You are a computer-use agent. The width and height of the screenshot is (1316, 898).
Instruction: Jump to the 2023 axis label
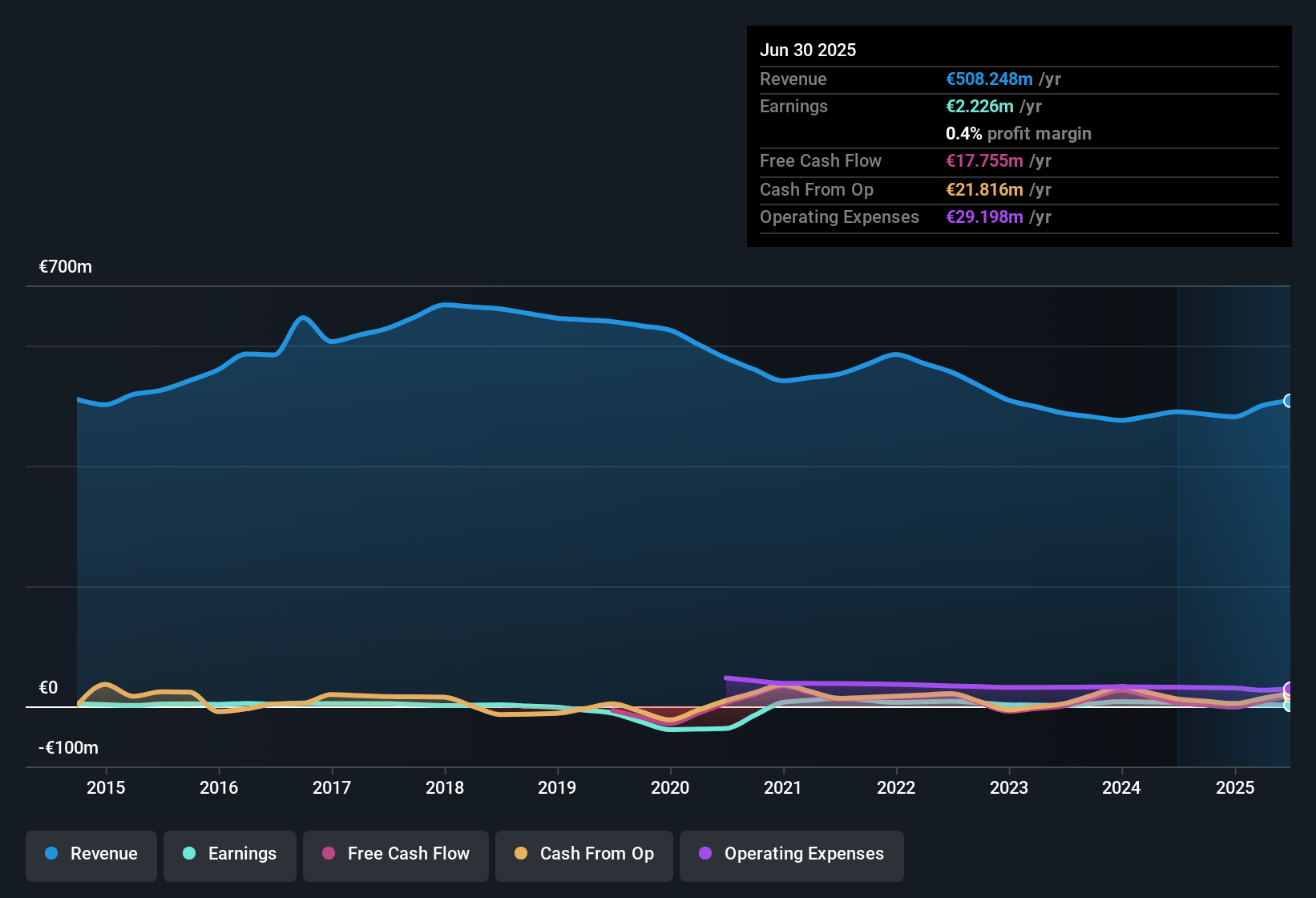(x=1009, y=787)
